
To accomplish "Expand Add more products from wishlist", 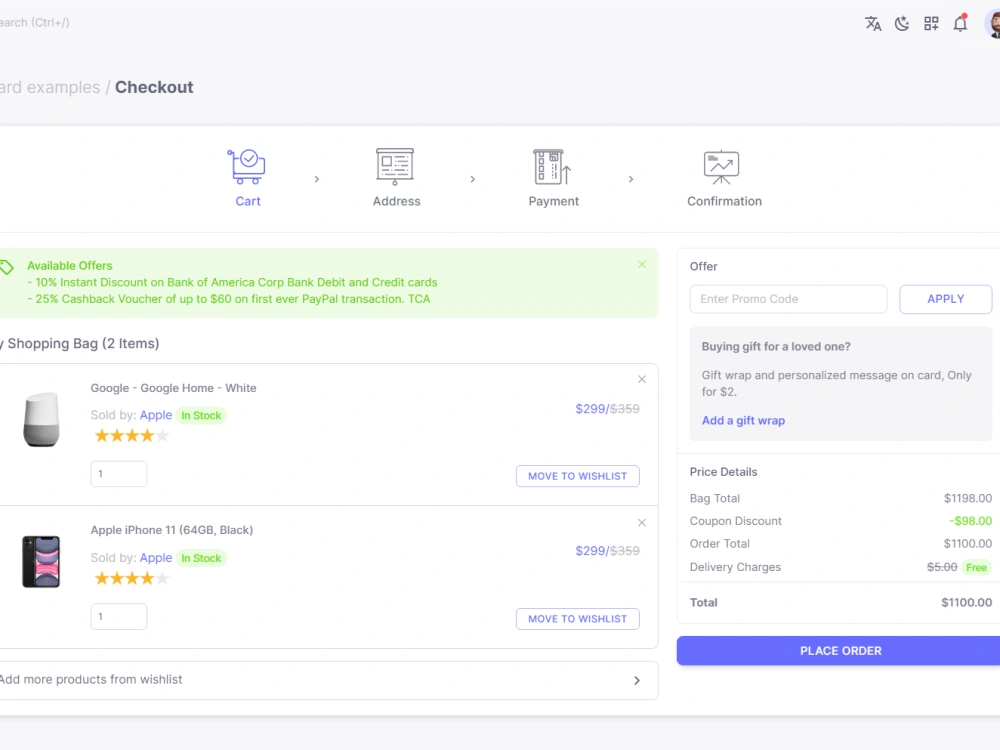I will tap(328, 680).
